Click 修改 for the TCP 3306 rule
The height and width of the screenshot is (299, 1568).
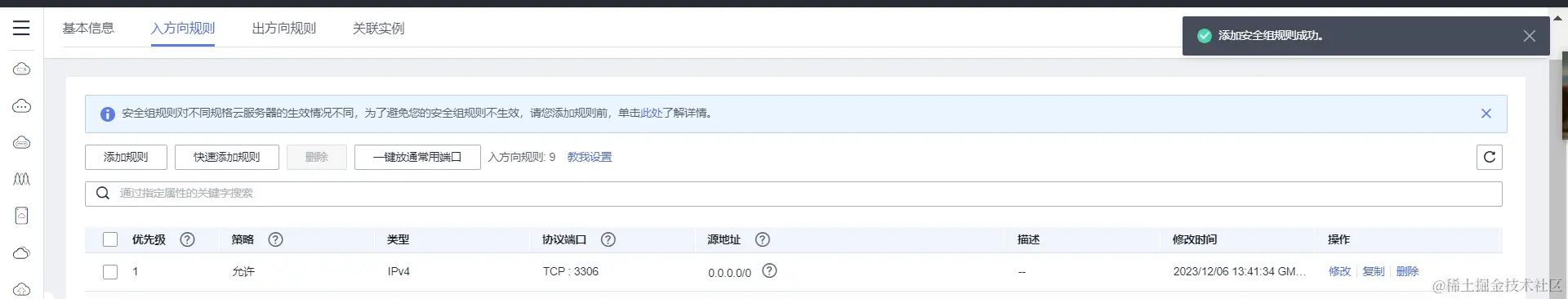[1339, 271]
